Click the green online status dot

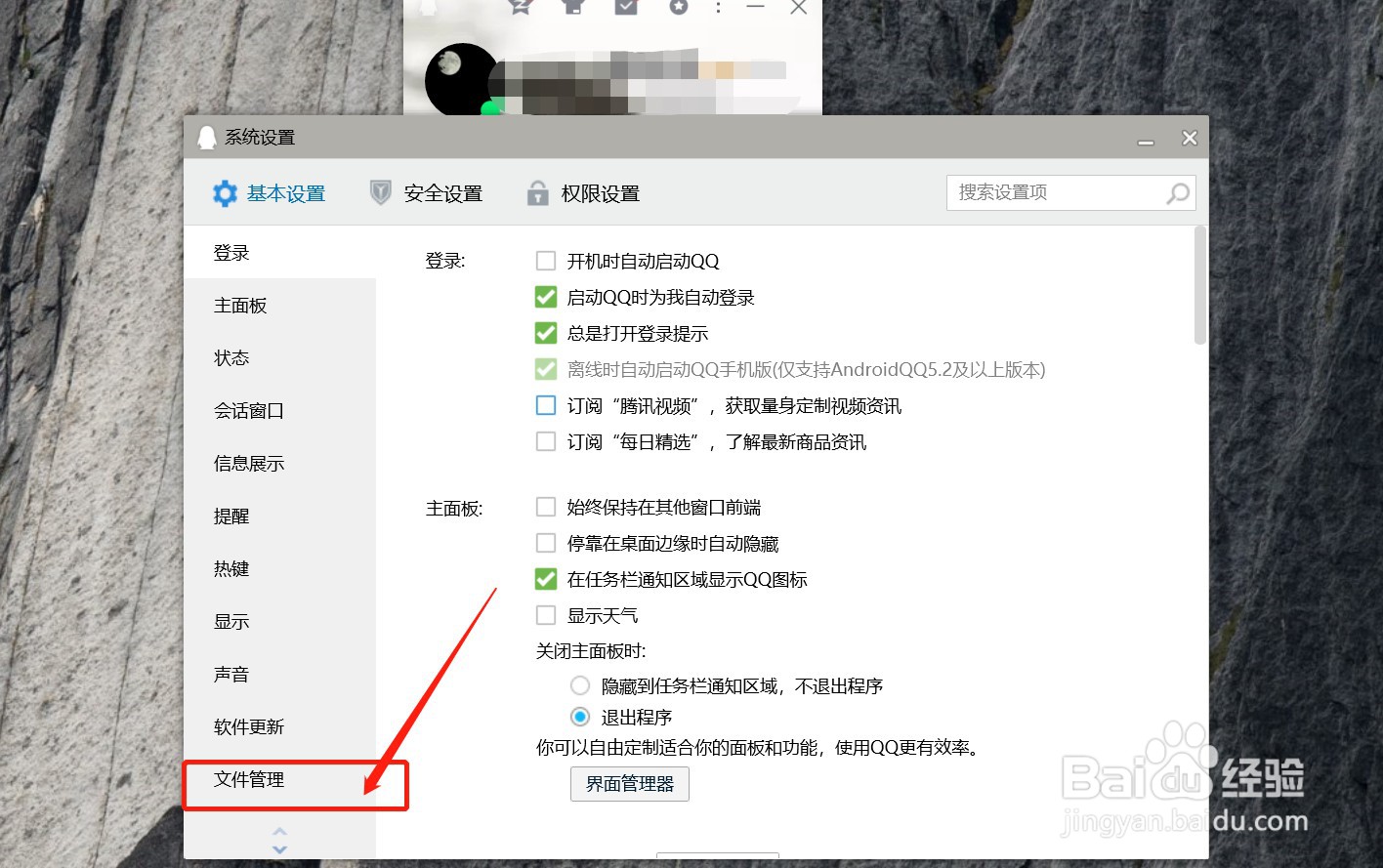490,107
